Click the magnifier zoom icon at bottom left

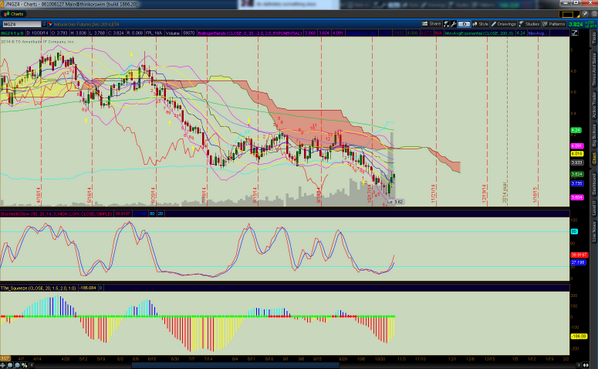17,365
